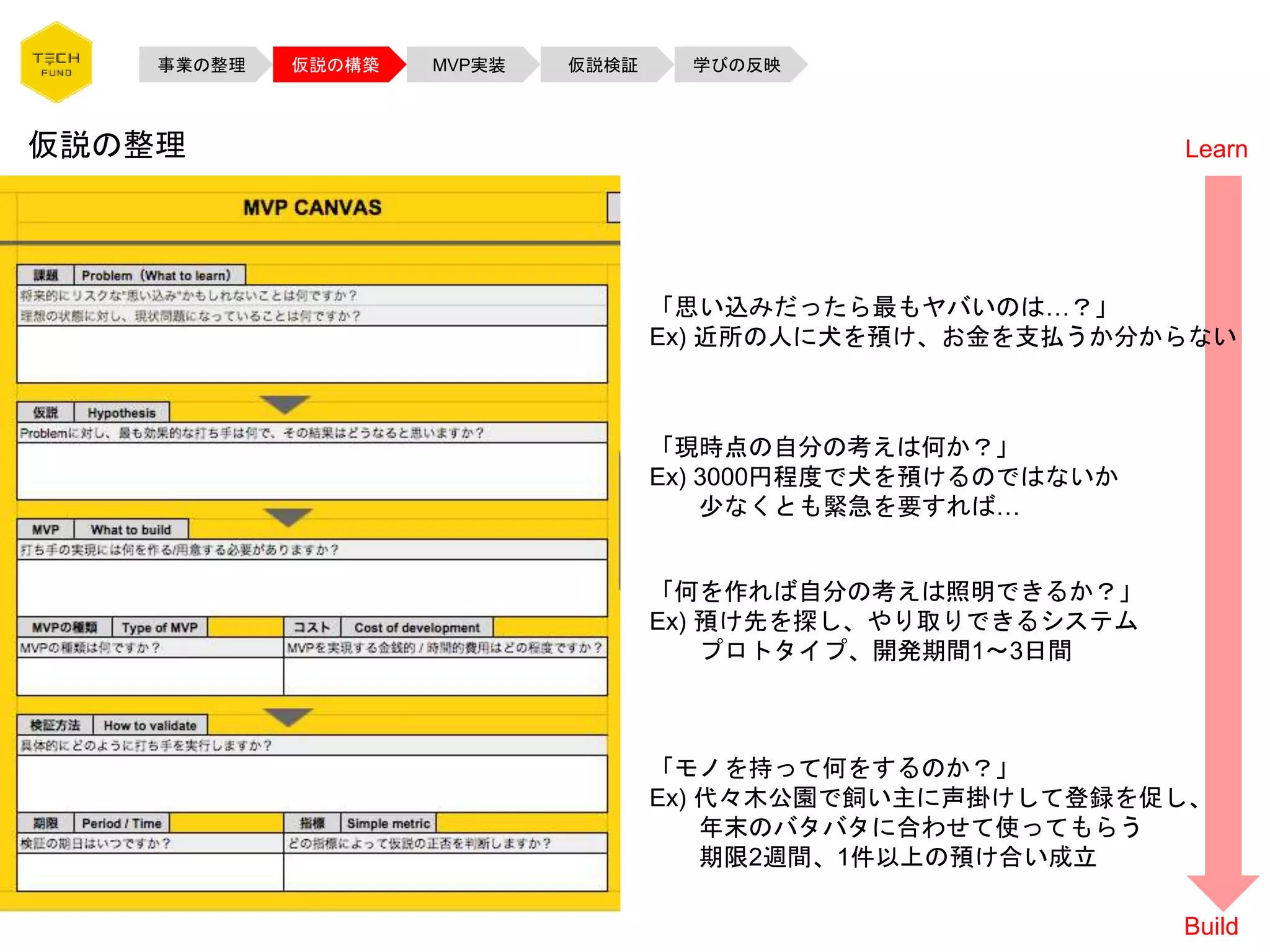Select the MVP実装 step tab
The height and width of the screenshot is (952, 1270).
(469, 64)
